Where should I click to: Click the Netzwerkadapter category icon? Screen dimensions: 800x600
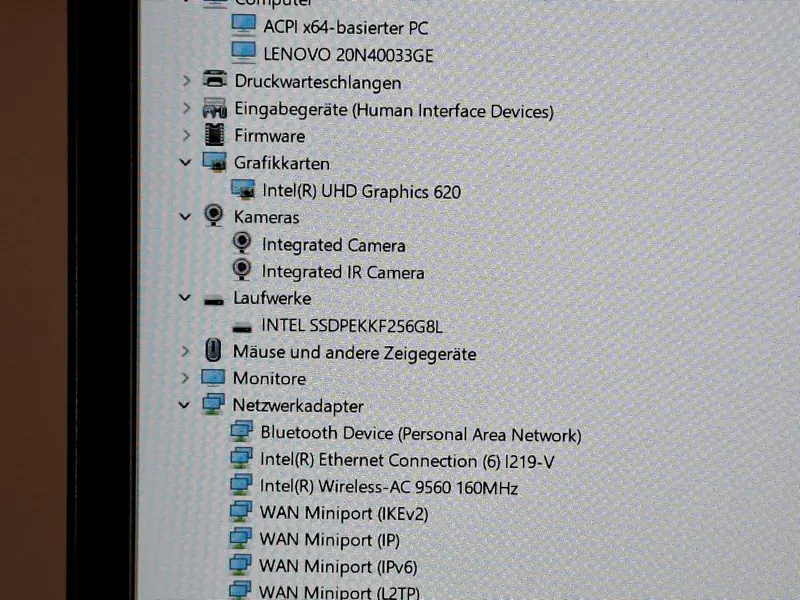213,404
